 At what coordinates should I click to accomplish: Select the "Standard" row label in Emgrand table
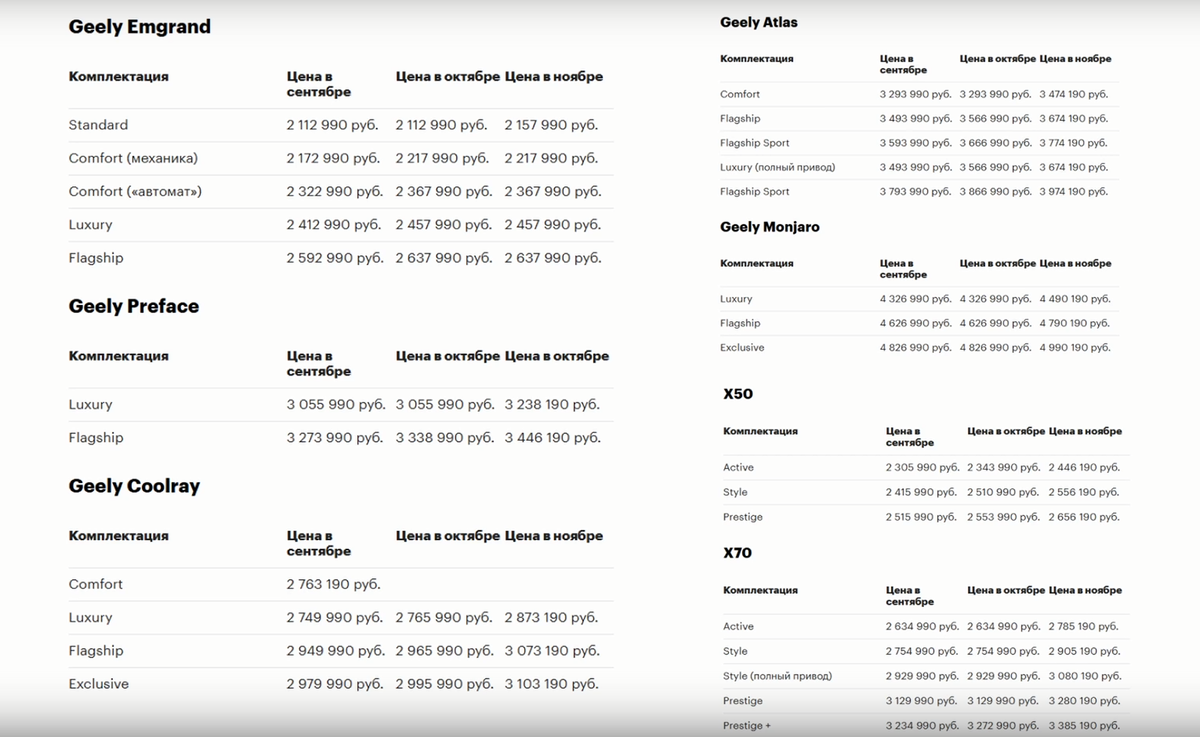[98, 125]
